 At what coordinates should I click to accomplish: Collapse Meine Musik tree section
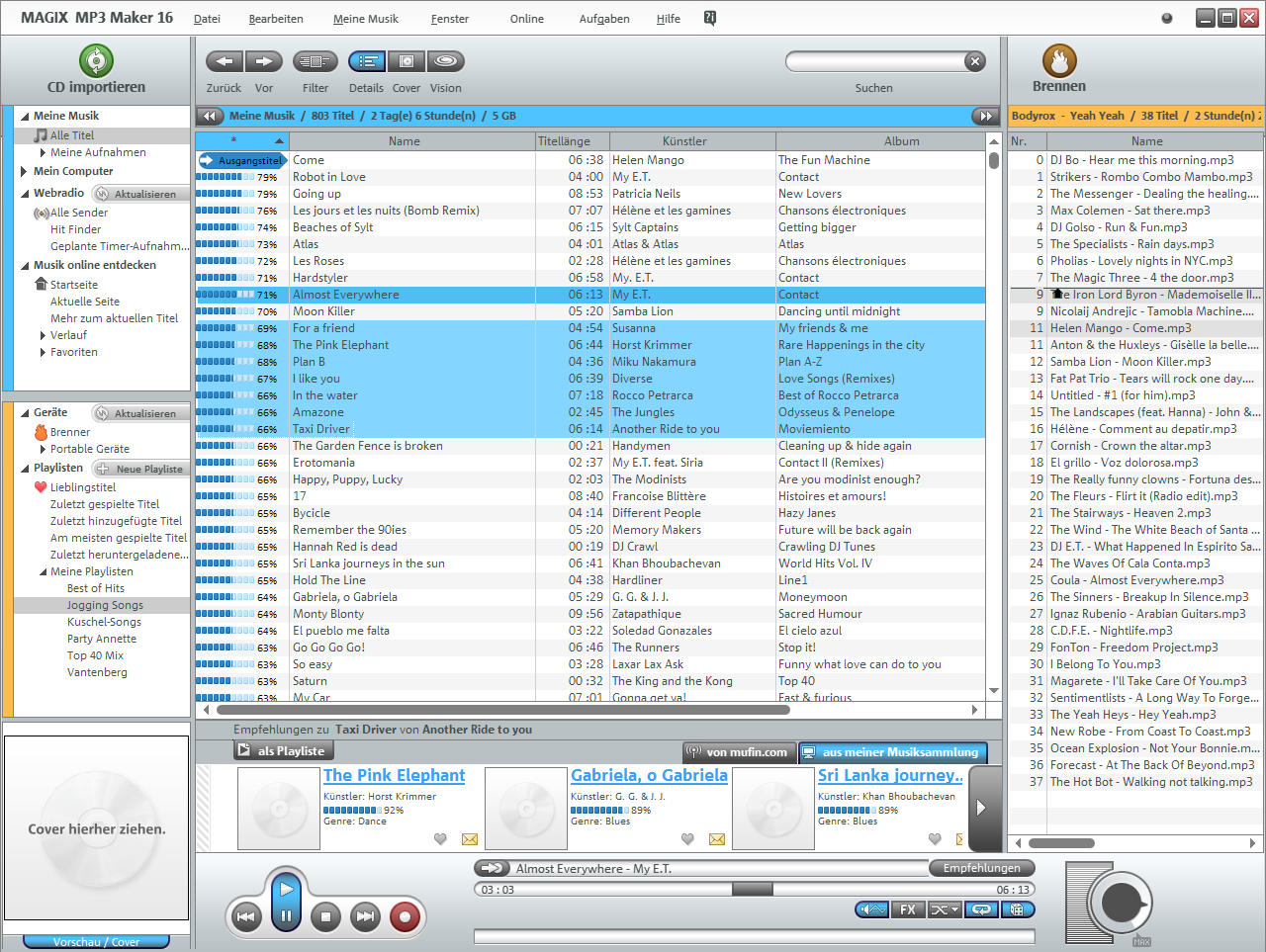point(24,117)
